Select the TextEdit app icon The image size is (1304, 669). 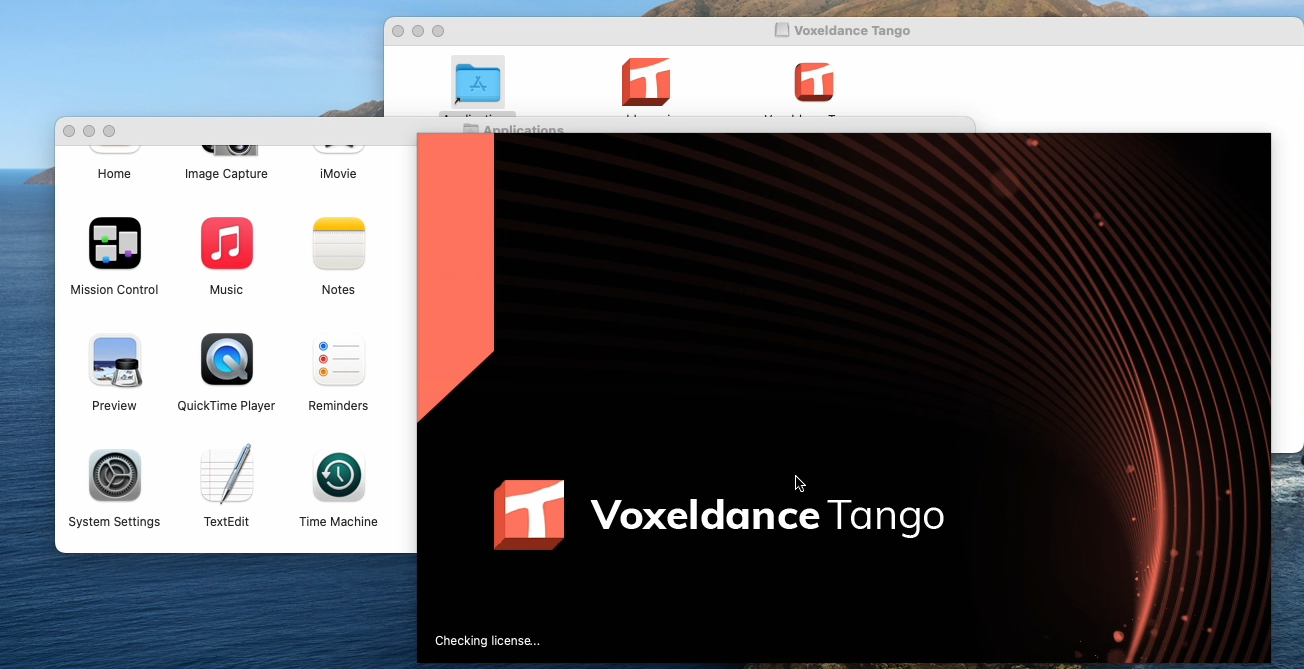[x=226, y=475]
